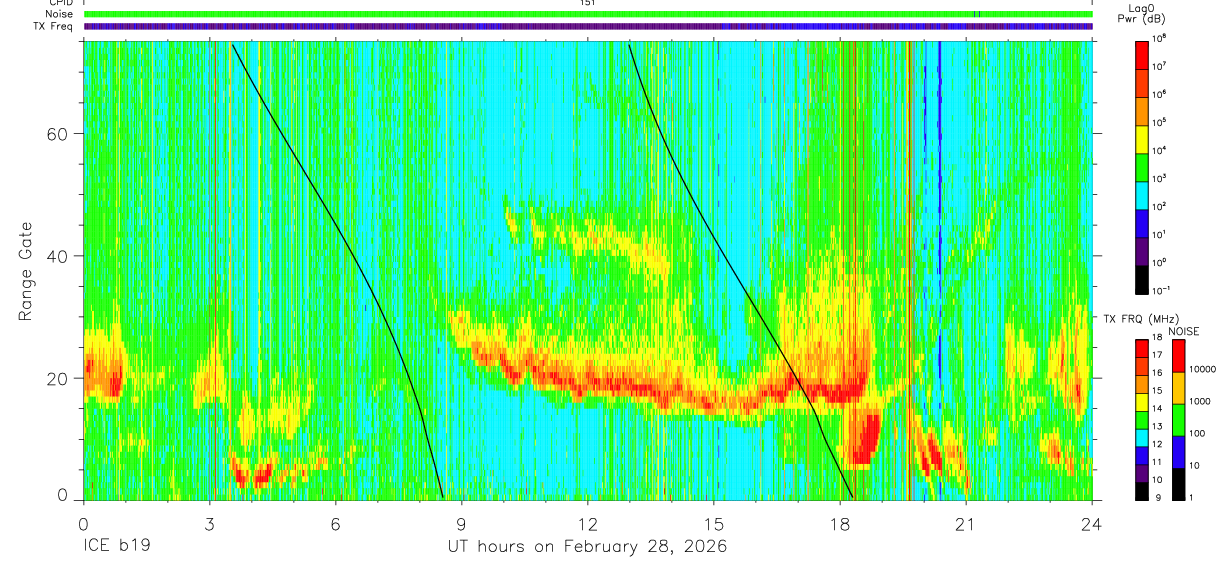Click the purple TX Freq strip above the plot
This screenshot has height=567, width=1228.
(588, 26)
